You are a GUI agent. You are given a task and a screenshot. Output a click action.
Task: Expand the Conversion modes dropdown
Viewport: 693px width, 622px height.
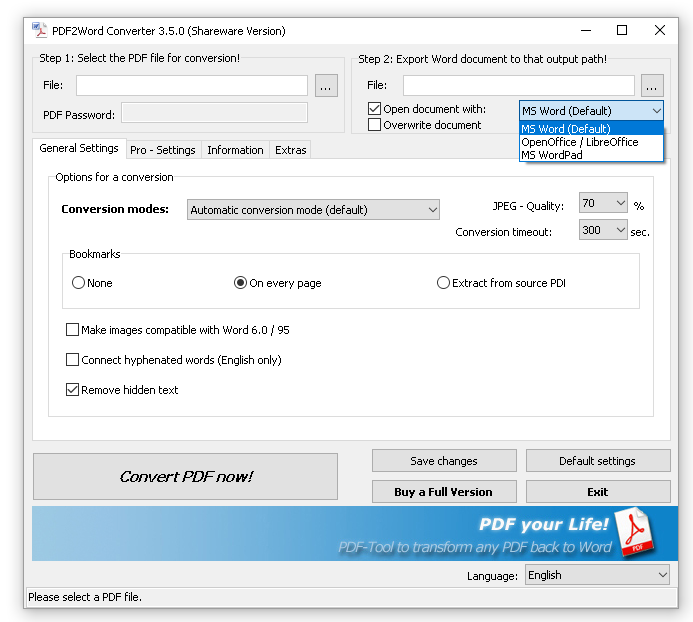coord(313,210)
